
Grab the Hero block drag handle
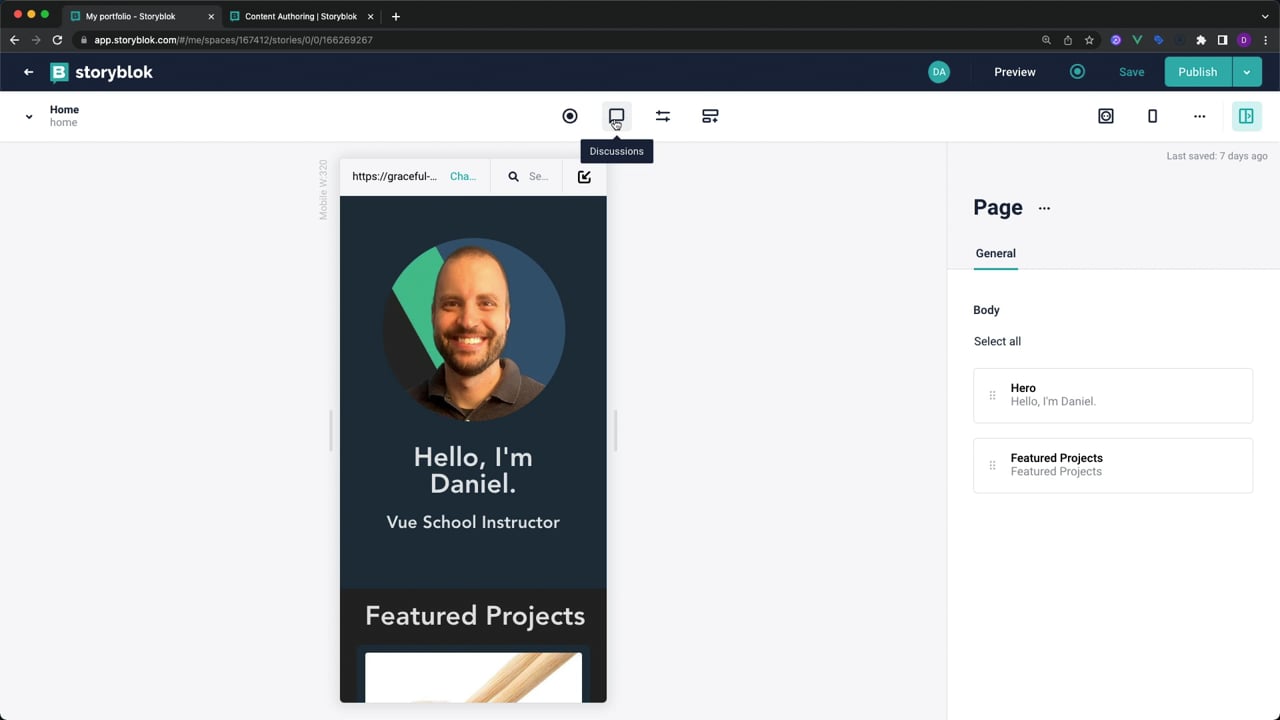click(x=992, y=395)
